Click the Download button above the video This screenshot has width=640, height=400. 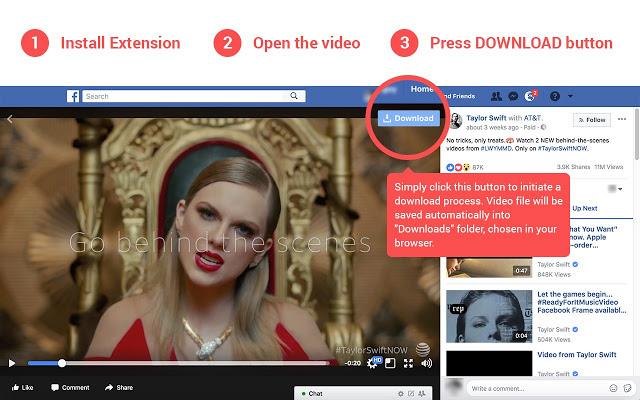[409, 118]
